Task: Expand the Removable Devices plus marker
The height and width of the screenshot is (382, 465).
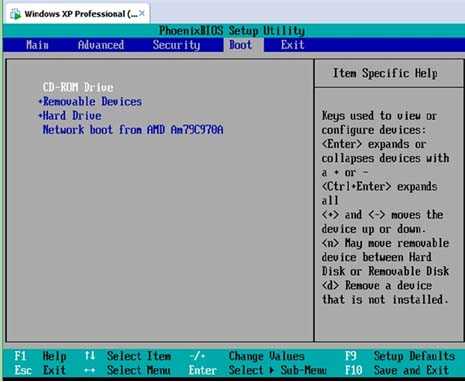Action: coord(40,101)
